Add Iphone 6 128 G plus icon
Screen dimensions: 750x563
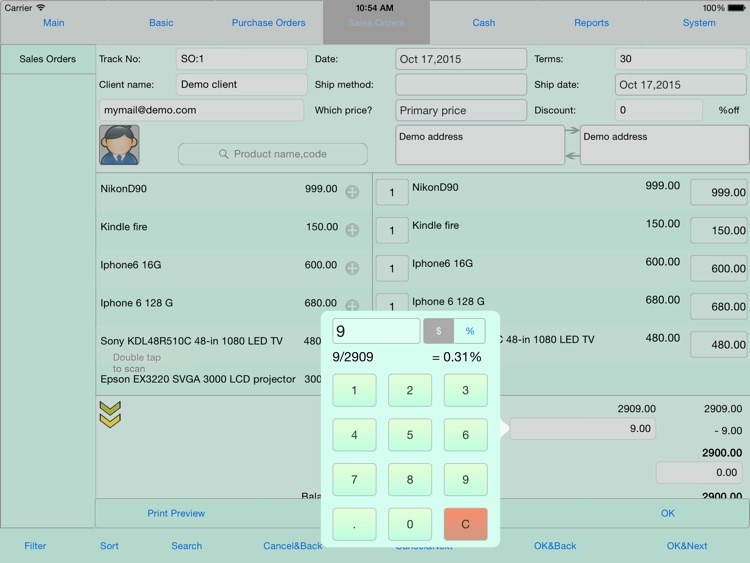(352, 305)
